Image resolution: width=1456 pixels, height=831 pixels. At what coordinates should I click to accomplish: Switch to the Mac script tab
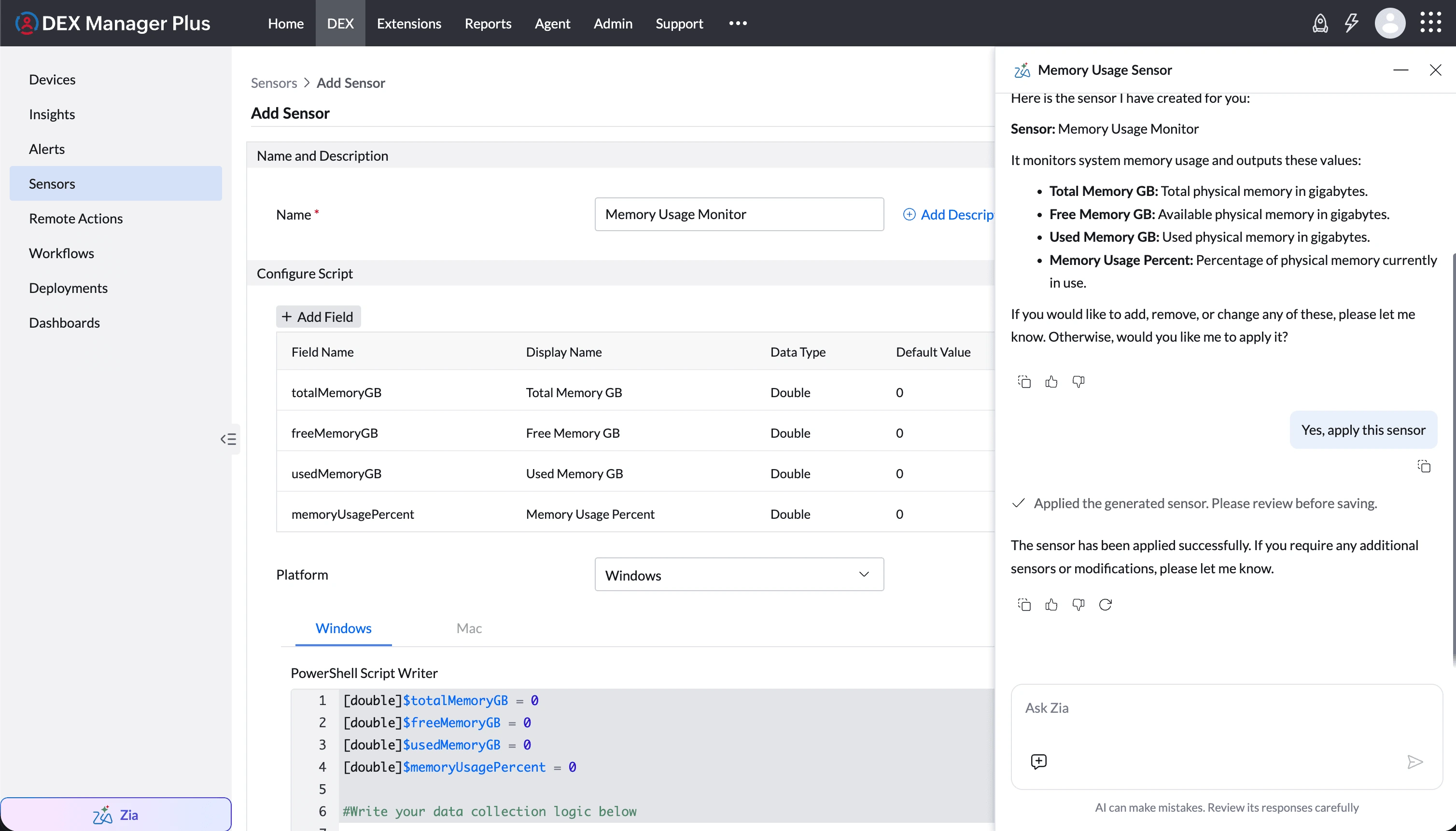(x=469, y=628)
